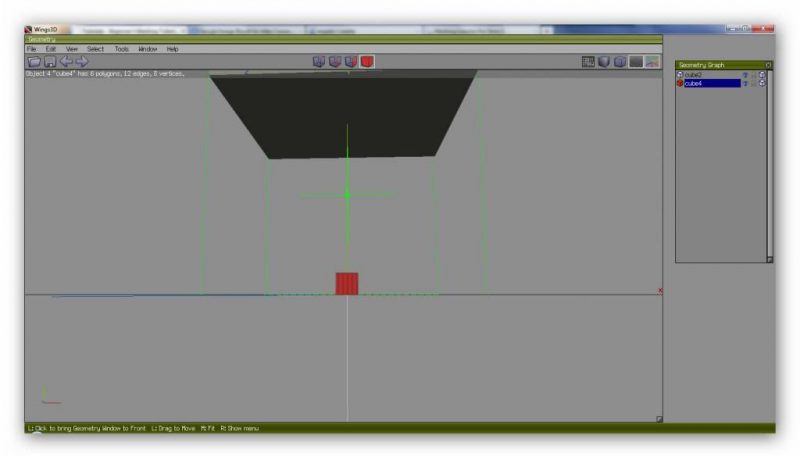800x457 pixels.
Task: Expand the Window menu
Action: point(147,48)
